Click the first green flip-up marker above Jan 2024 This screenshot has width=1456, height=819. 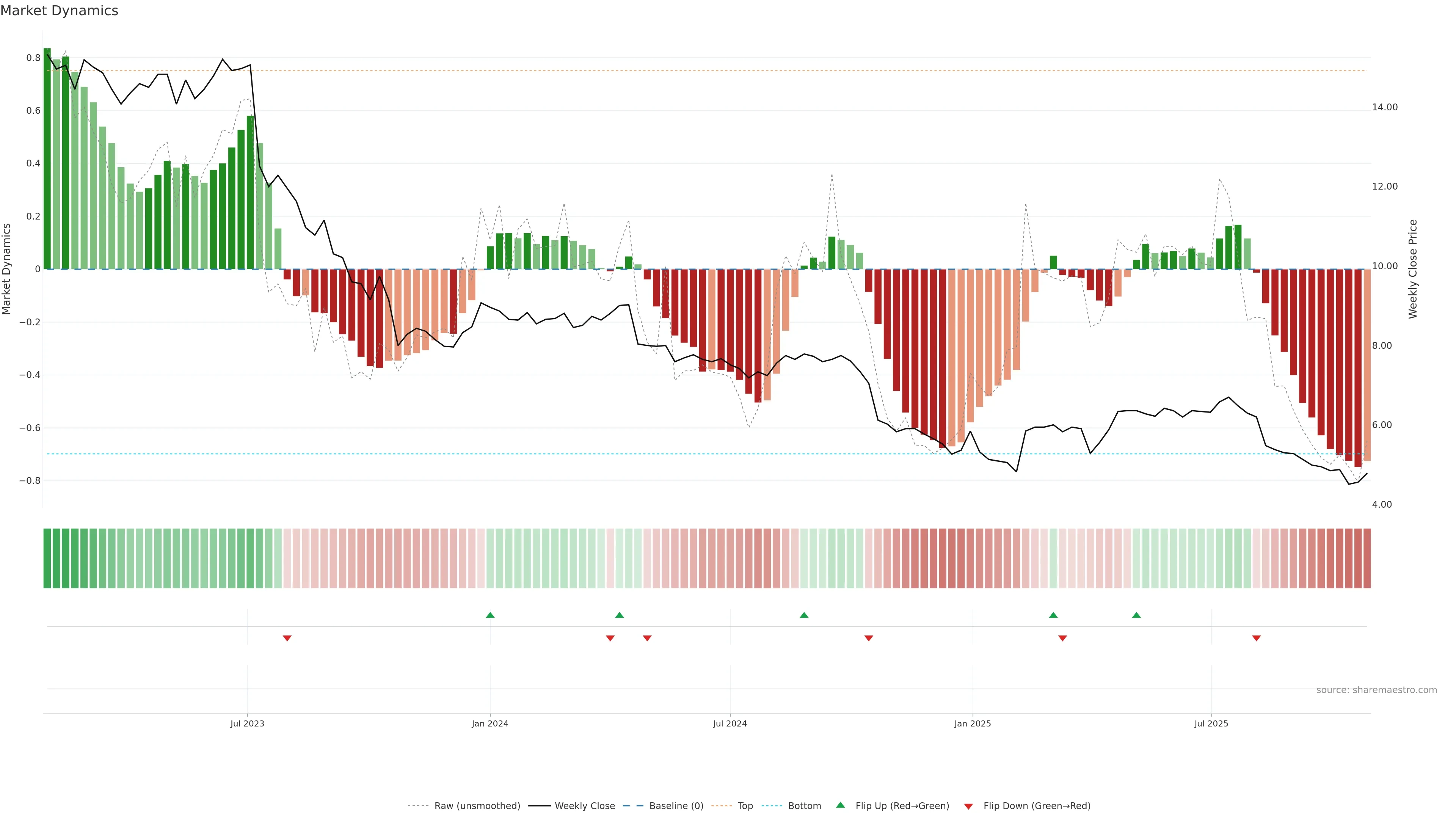[490, 615]
